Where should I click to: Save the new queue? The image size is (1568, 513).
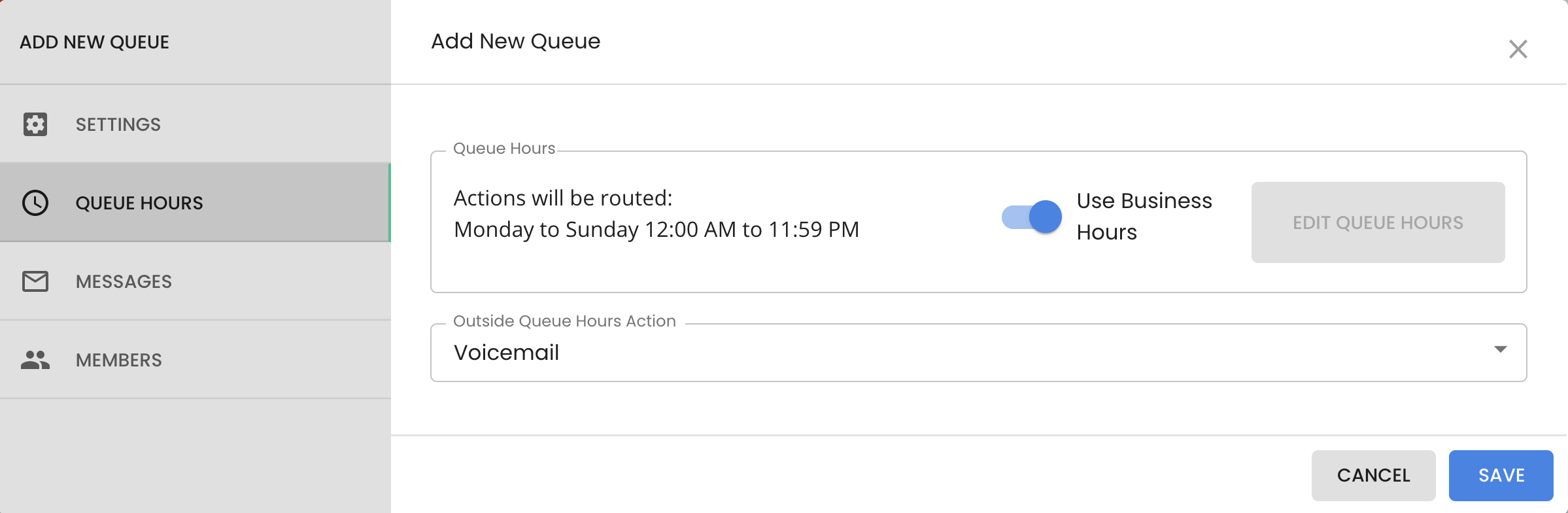1501,476
